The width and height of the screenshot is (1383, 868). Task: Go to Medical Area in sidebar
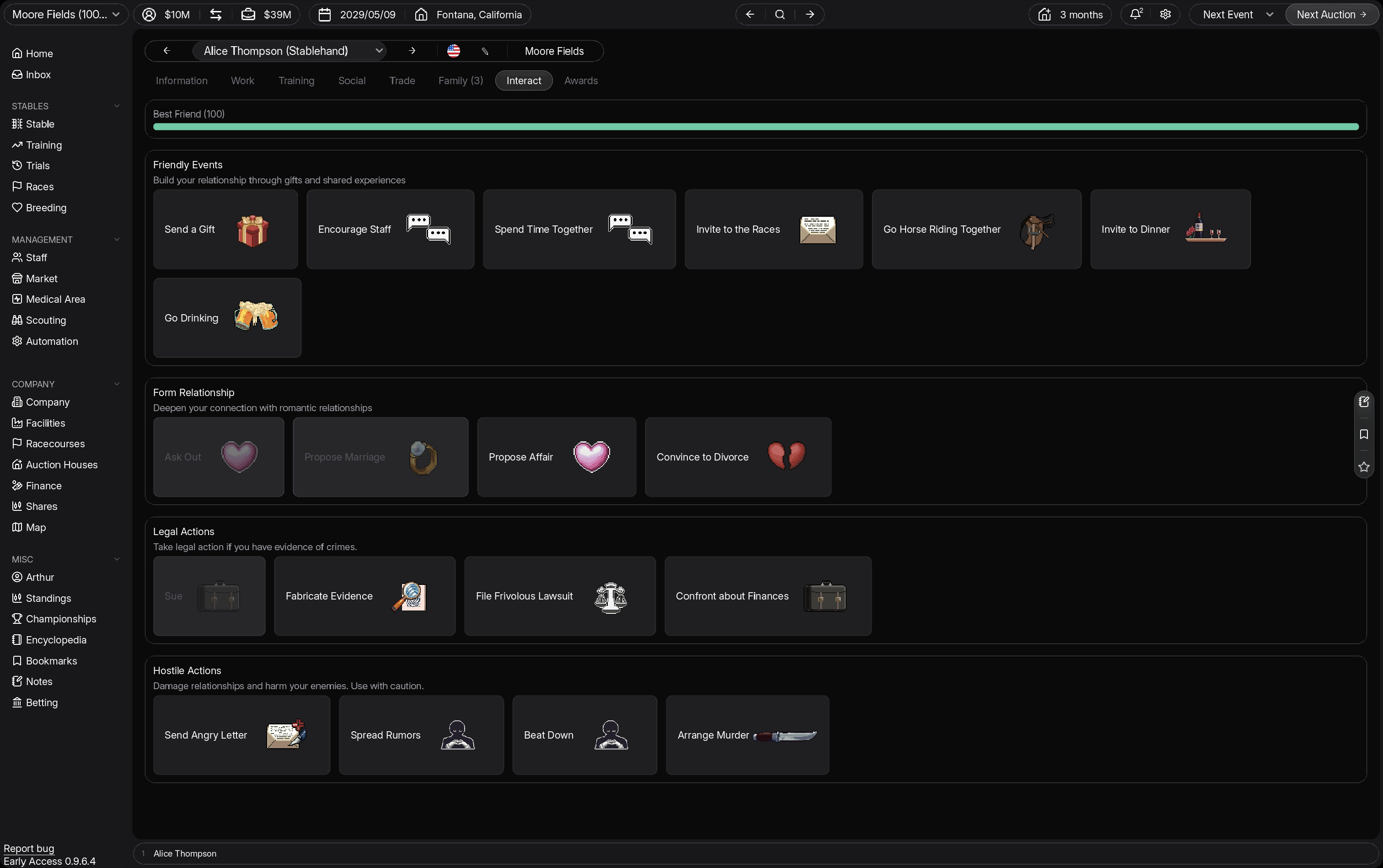pos(49,299)
